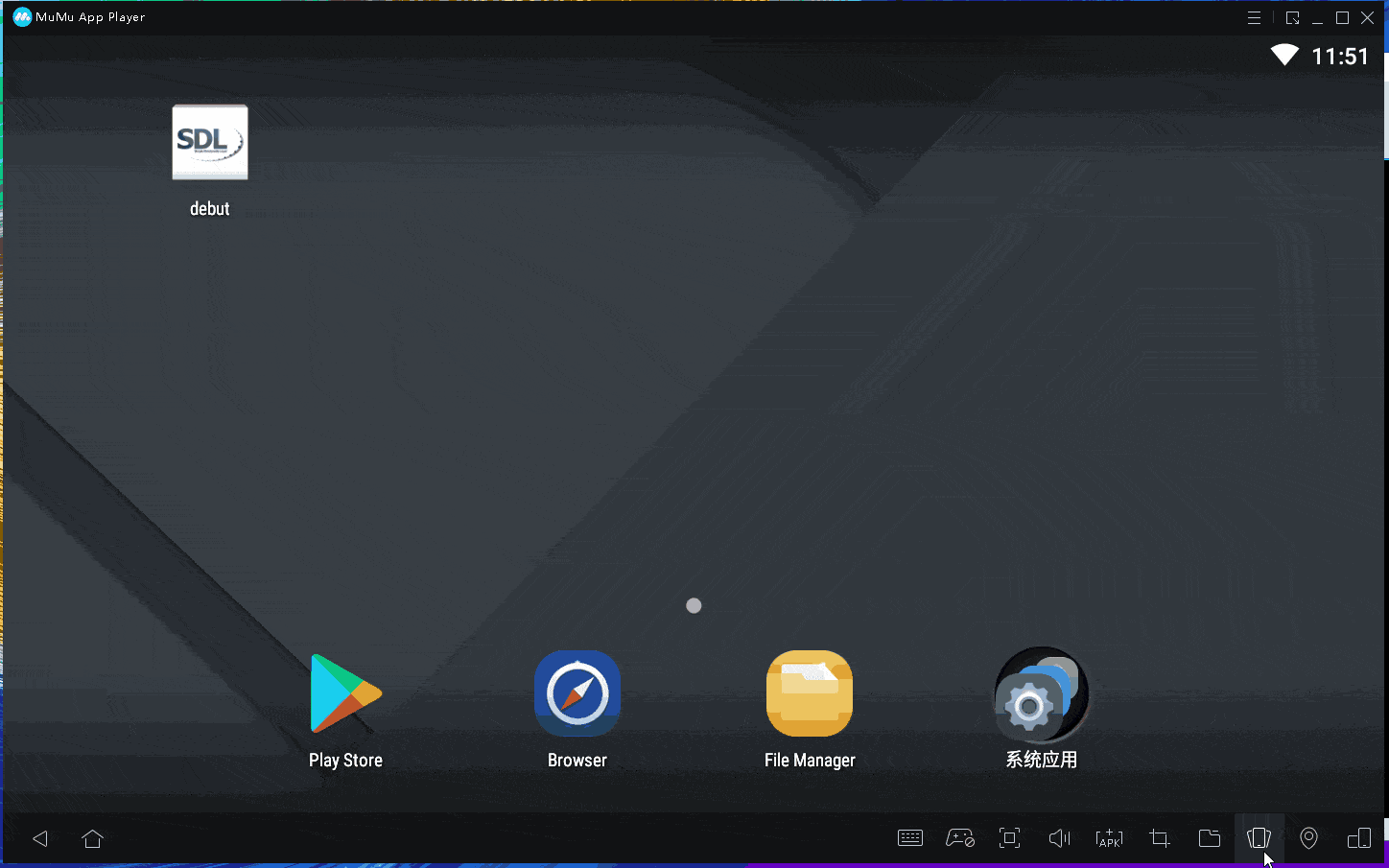Open File Manager app
Viewport: 1389px width, 868px height.
(x=810, y=693)
